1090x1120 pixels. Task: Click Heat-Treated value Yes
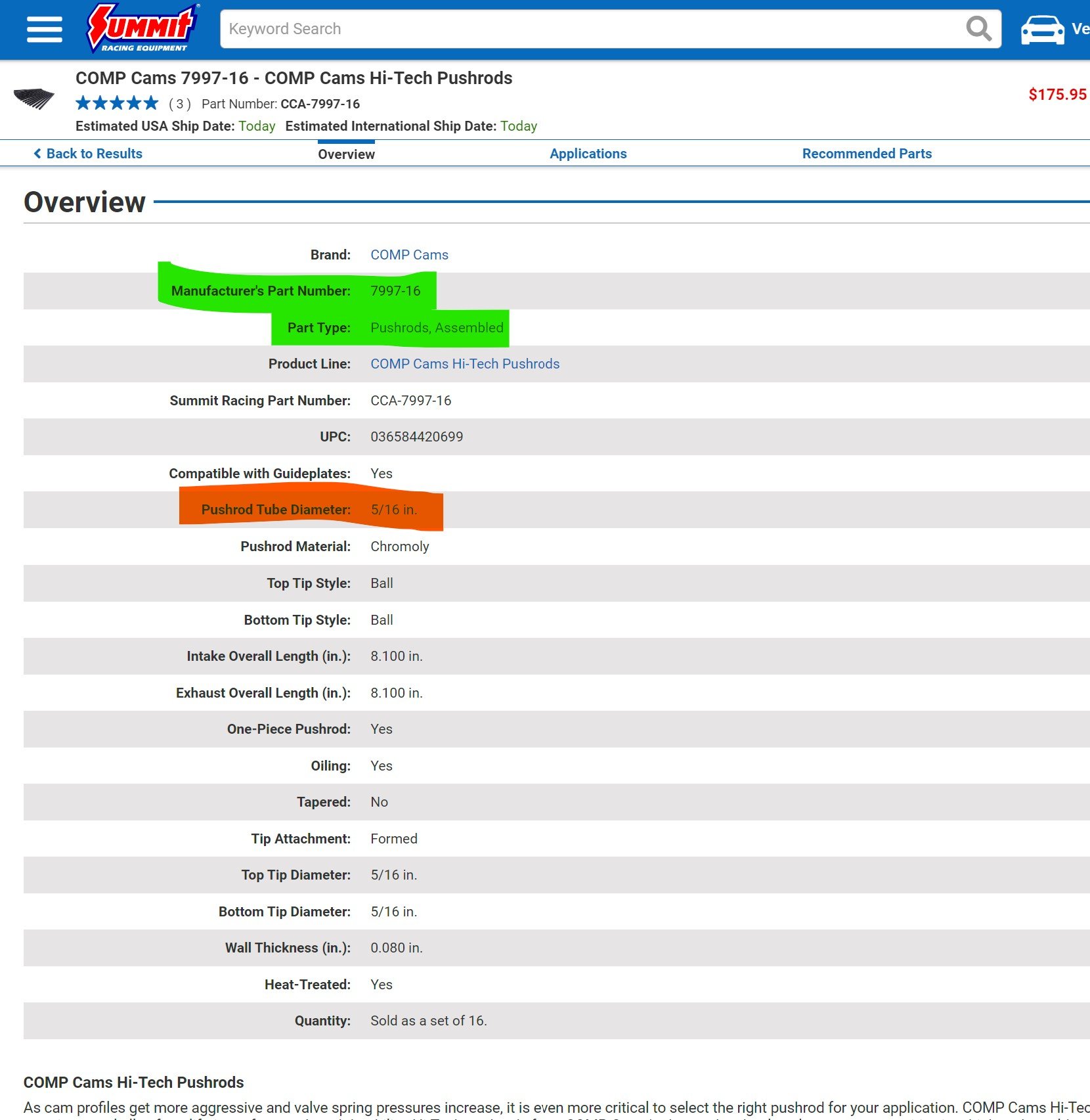(381, 985)
